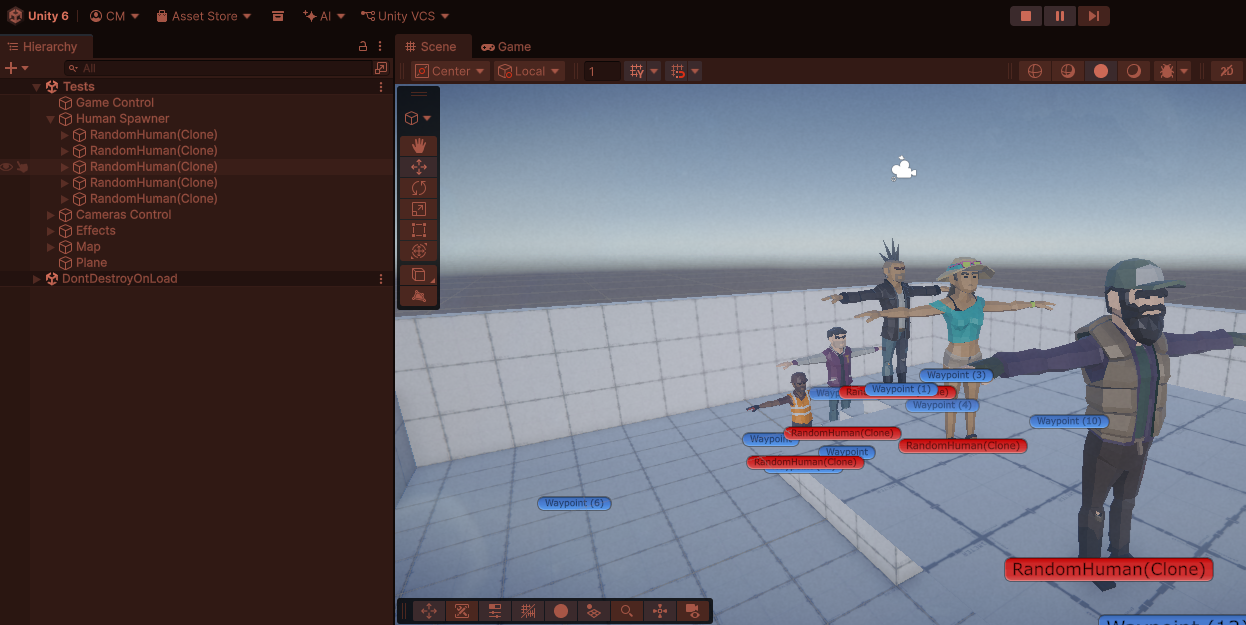Viewport: 1246px width, 625px height.
Task: Toggle visibility eye for highlighted RandomHuman(Clone)
Action: click(x=7, y=167)
